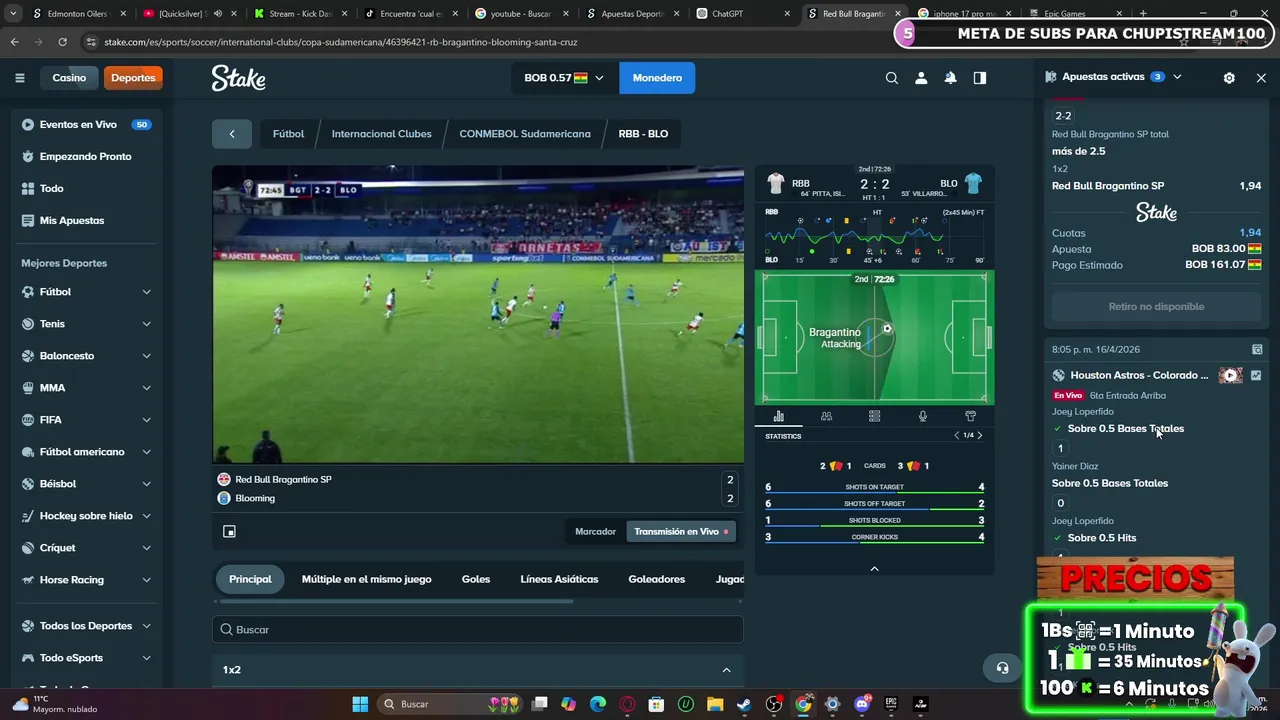The height and width of the screenshot is (720, 1280).
Task: Go to previous statistics page arrow
Action: (x=956, y=436)
